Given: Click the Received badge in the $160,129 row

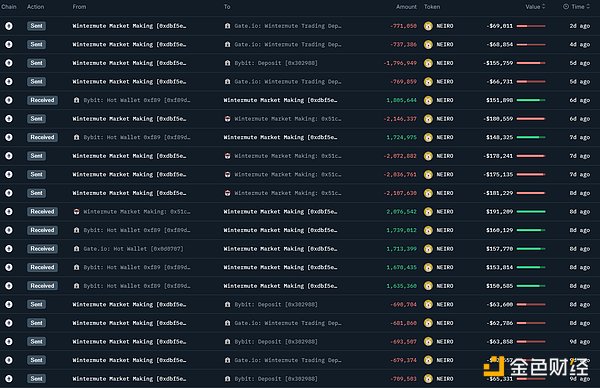Looking at the screenshot, I should click(42, 230).
